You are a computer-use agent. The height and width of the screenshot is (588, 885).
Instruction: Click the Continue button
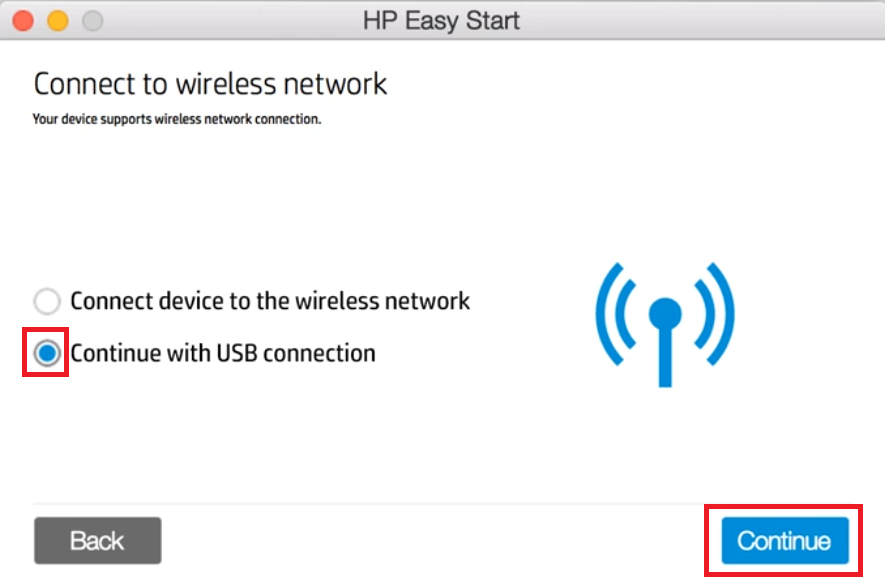click(x=785, y=541)
